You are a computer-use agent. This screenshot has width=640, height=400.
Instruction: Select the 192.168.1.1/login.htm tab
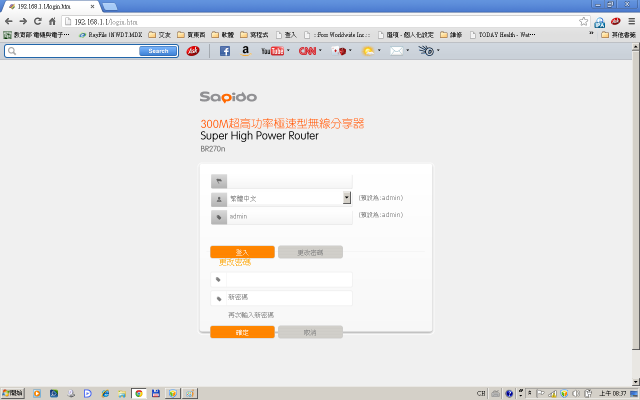[x=49, y=7]
